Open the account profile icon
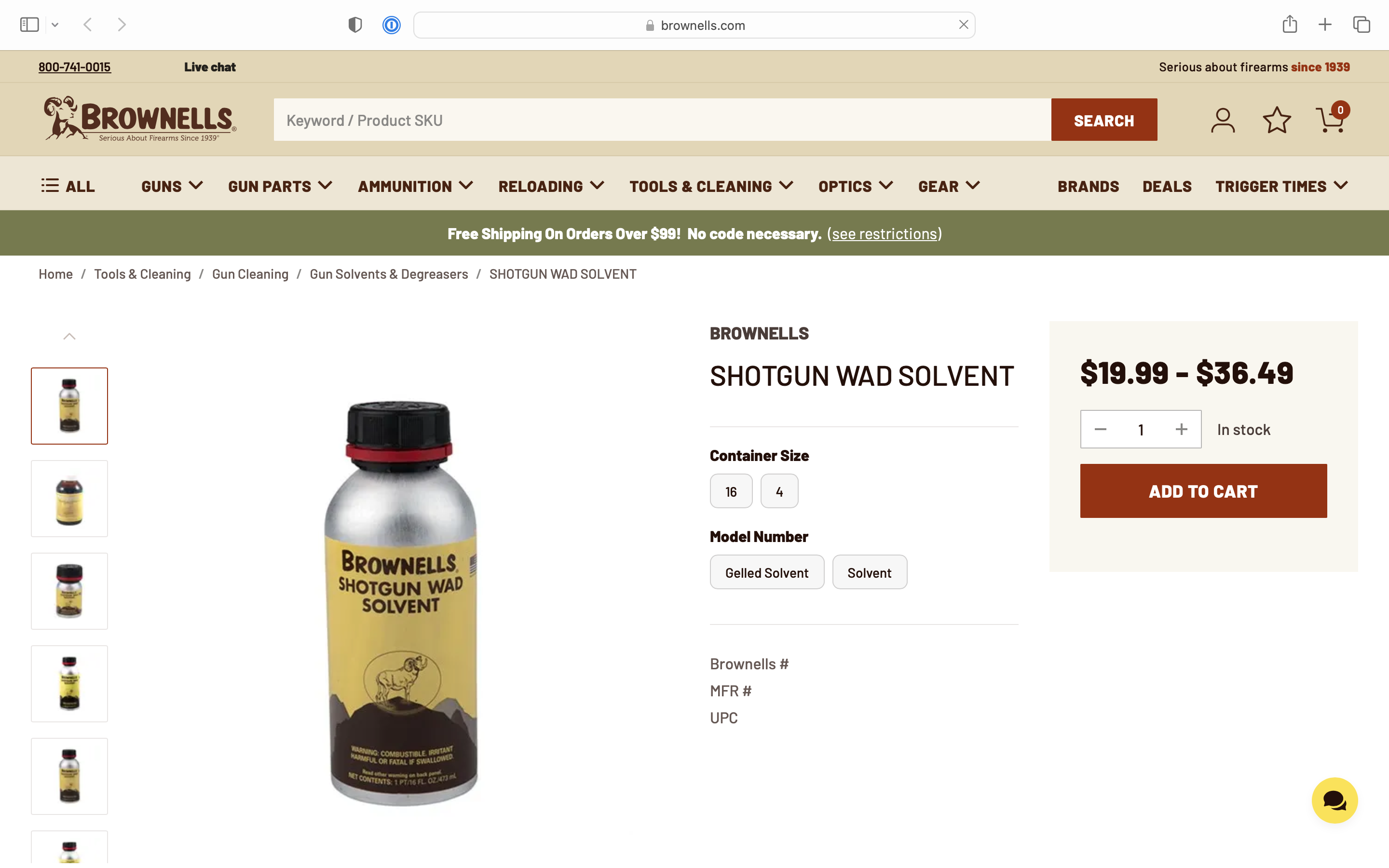This screenshot has height=868, width=1389. [1223, 120]
